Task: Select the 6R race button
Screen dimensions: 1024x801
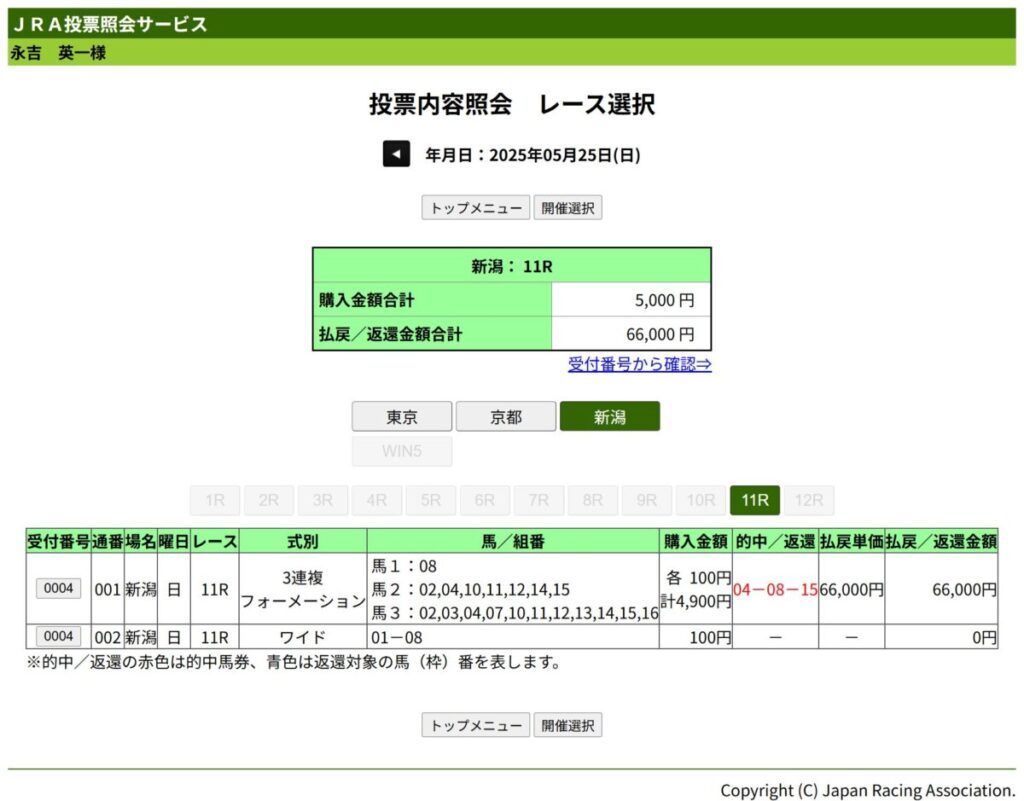Action: (x=485, y=500)
